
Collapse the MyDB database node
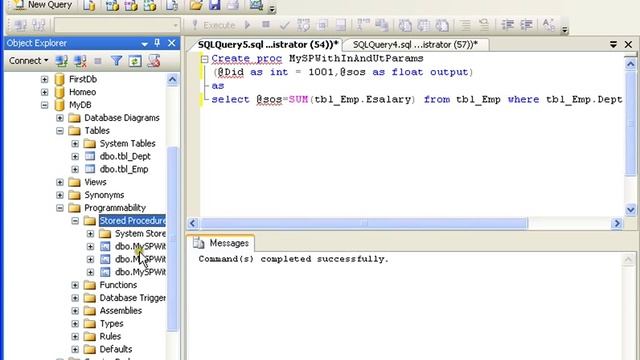click(x=44, y=105)
